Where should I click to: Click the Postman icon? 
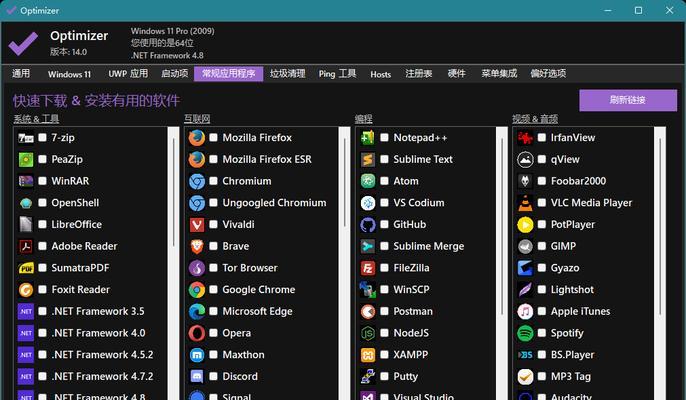368,312
